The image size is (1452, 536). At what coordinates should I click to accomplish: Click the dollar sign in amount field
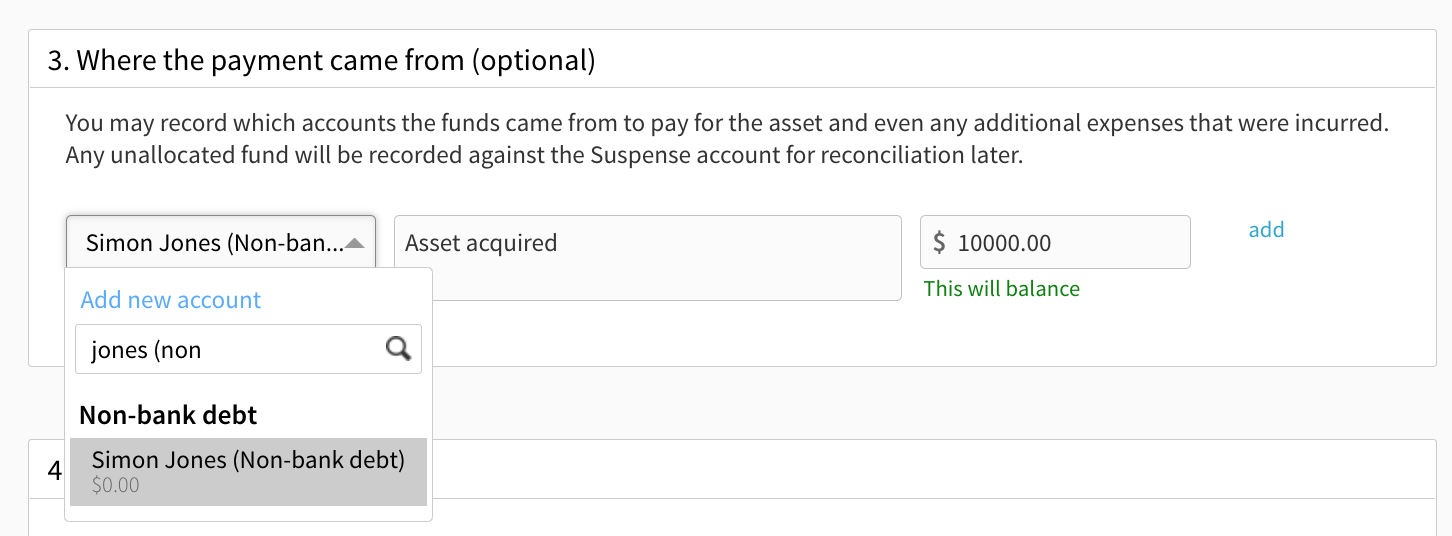click(939, 242)
